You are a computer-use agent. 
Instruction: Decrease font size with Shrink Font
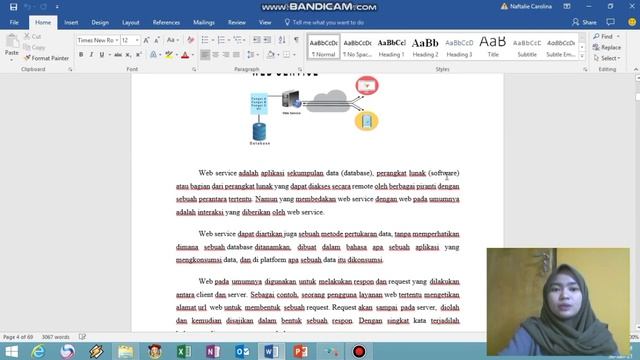[x=157, y=40]
